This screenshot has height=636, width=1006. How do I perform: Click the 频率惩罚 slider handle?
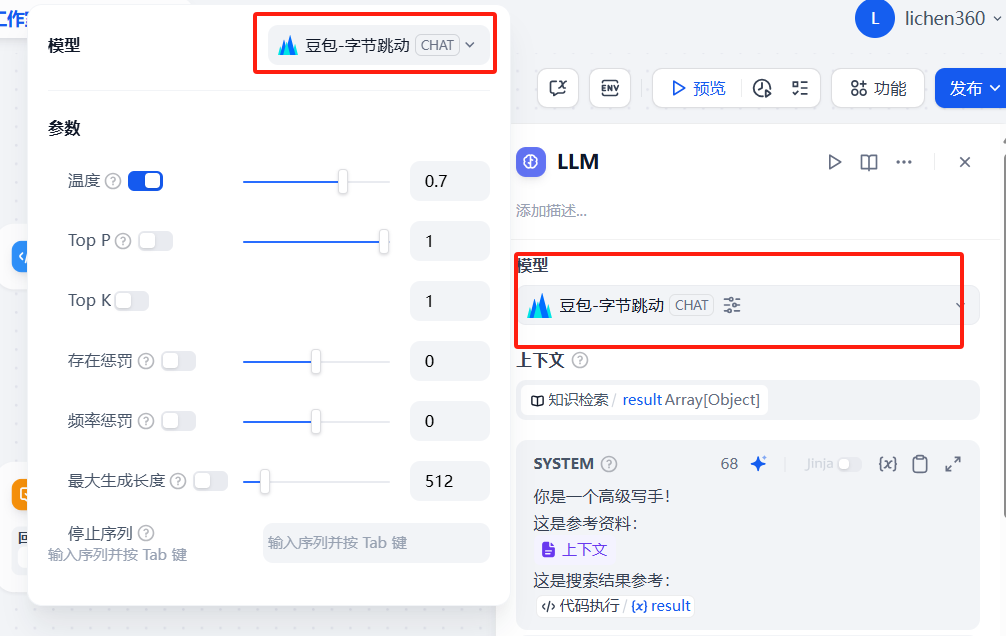point(316,422)
